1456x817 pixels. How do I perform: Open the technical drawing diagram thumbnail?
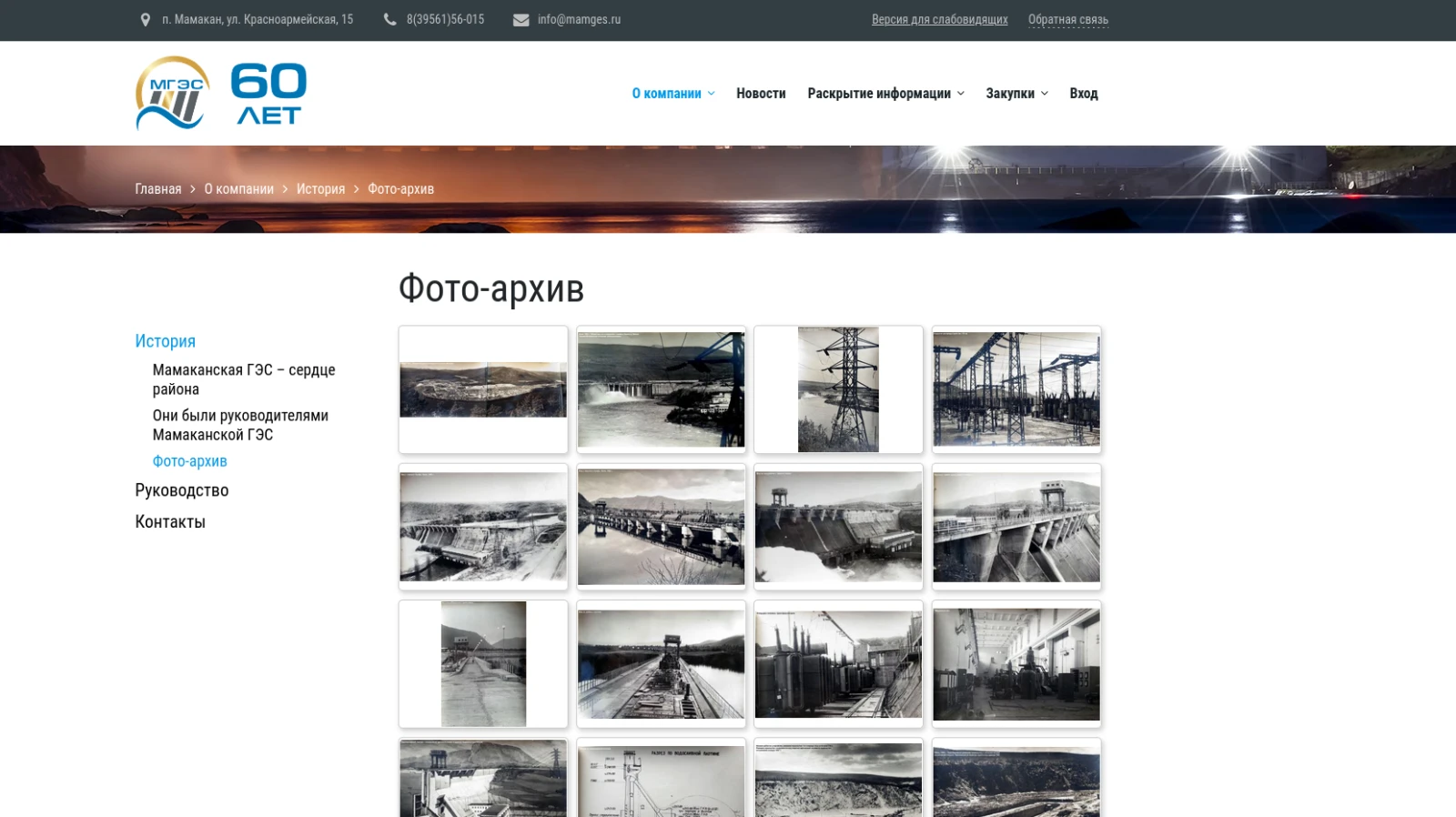click(661, 778)
